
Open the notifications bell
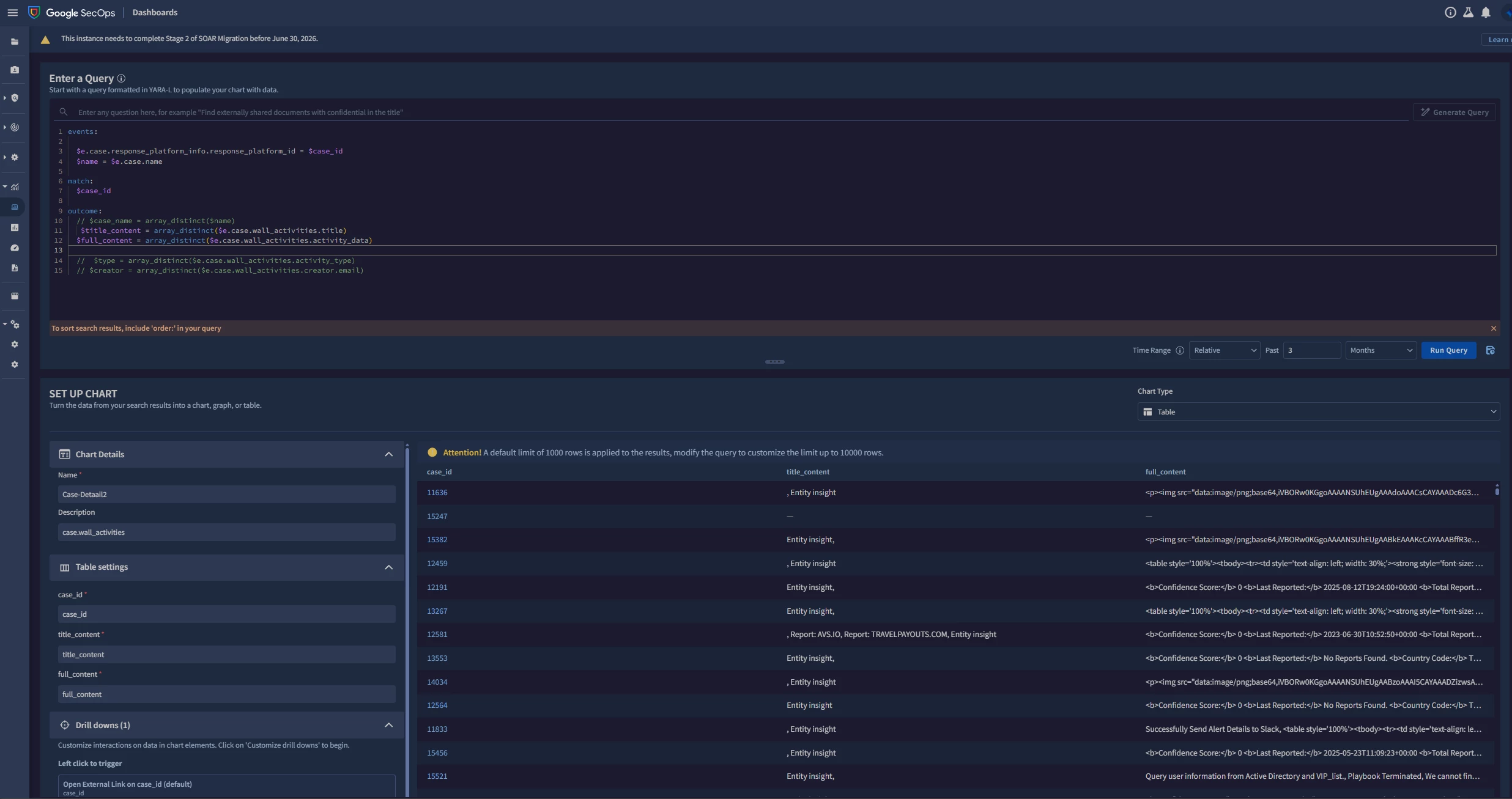coord(1486,12)
